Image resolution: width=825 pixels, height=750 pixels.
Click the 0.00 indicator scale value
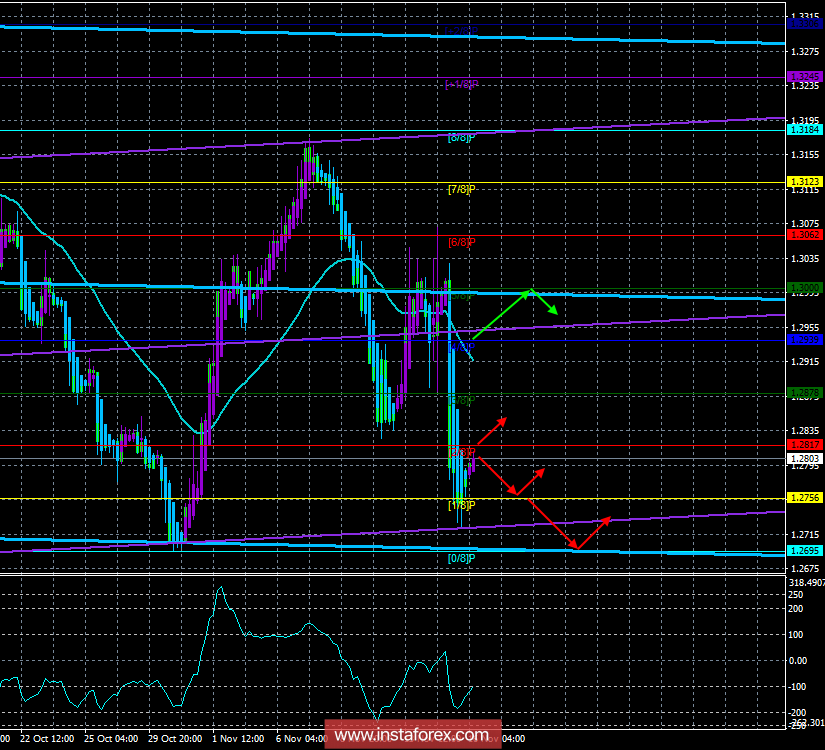[798, 661]
